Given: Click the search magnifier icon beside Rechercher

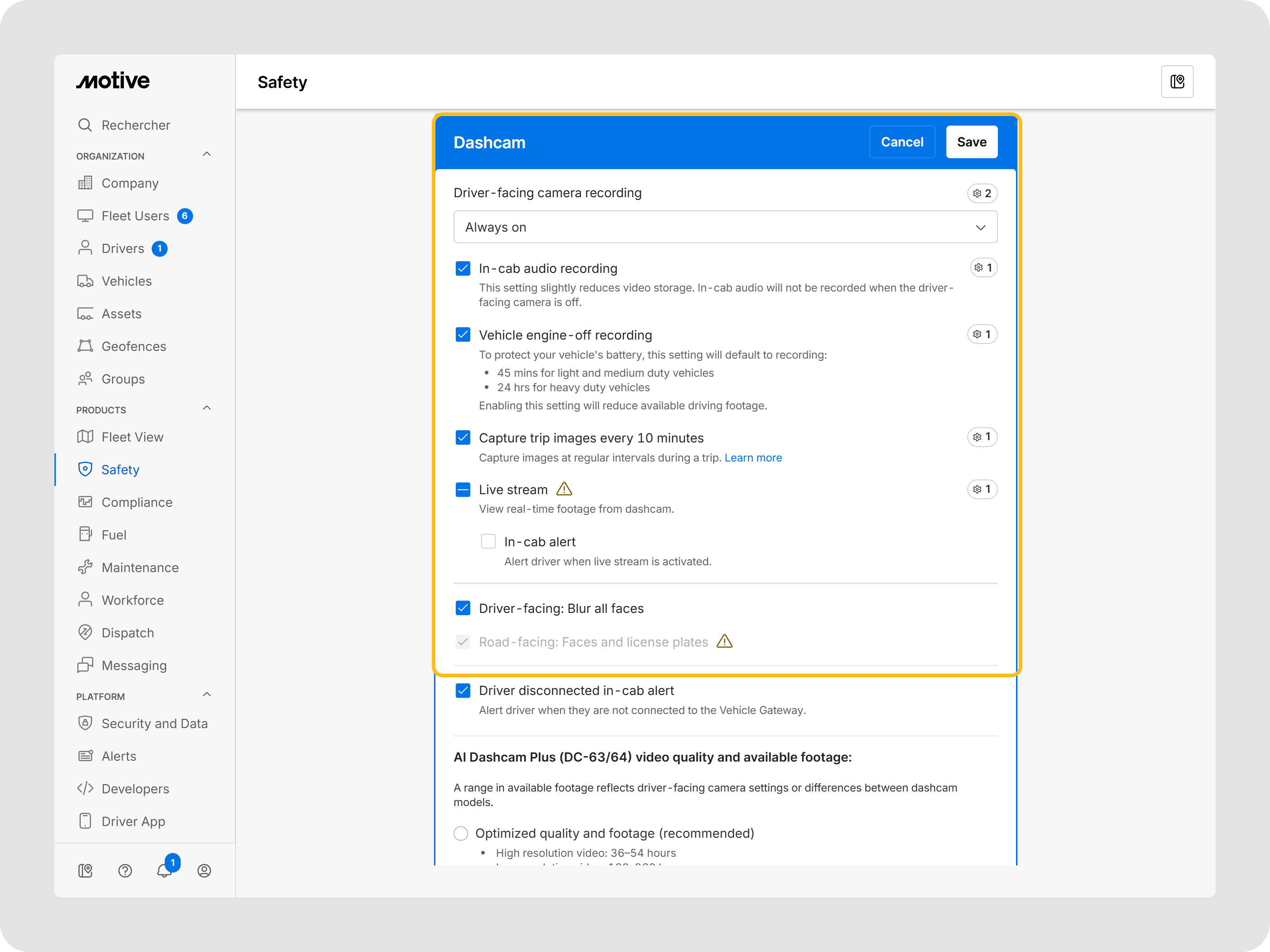Looking at the screenshot, I should pyautogui.click(x=85, y=125).
